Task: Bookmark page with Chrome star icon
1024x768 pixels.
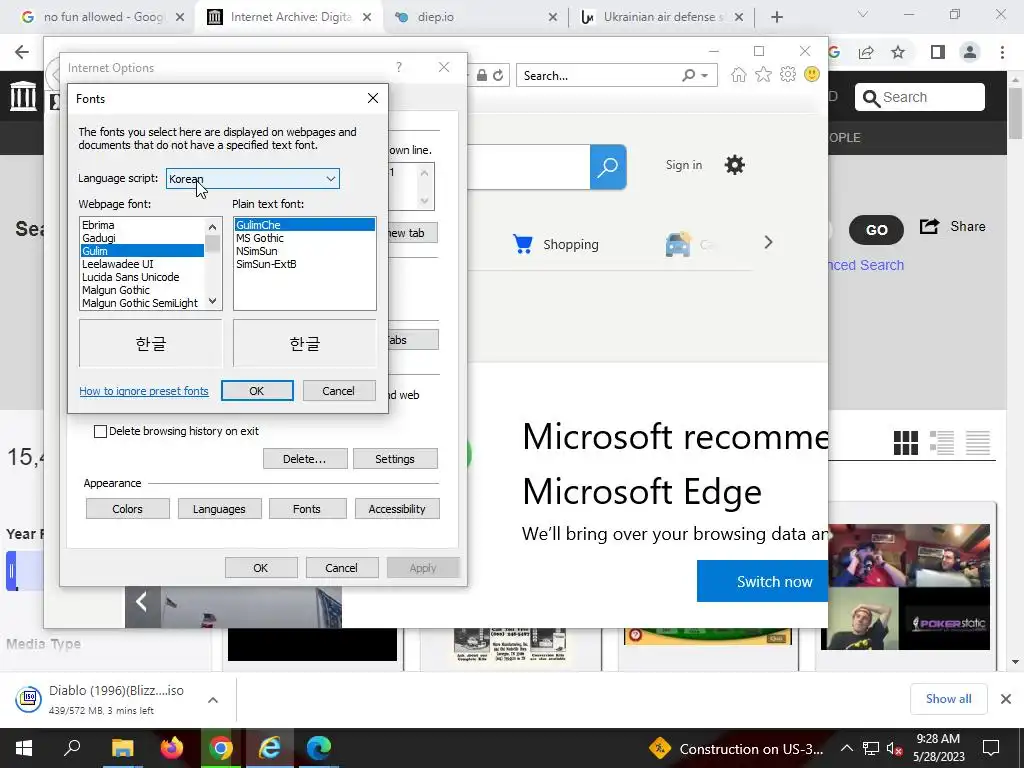Action: pyautogui.click(x=898, y=52)
